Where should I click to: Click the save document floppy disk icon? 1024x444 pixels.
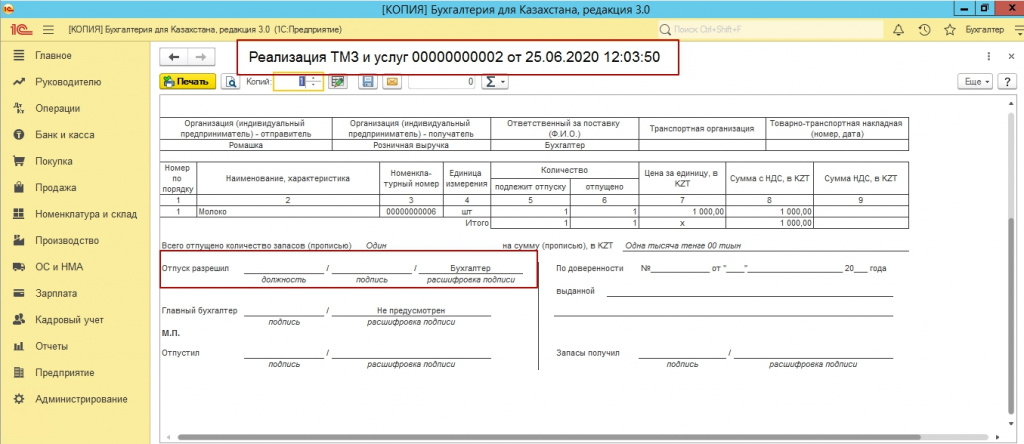click(368, 82)
